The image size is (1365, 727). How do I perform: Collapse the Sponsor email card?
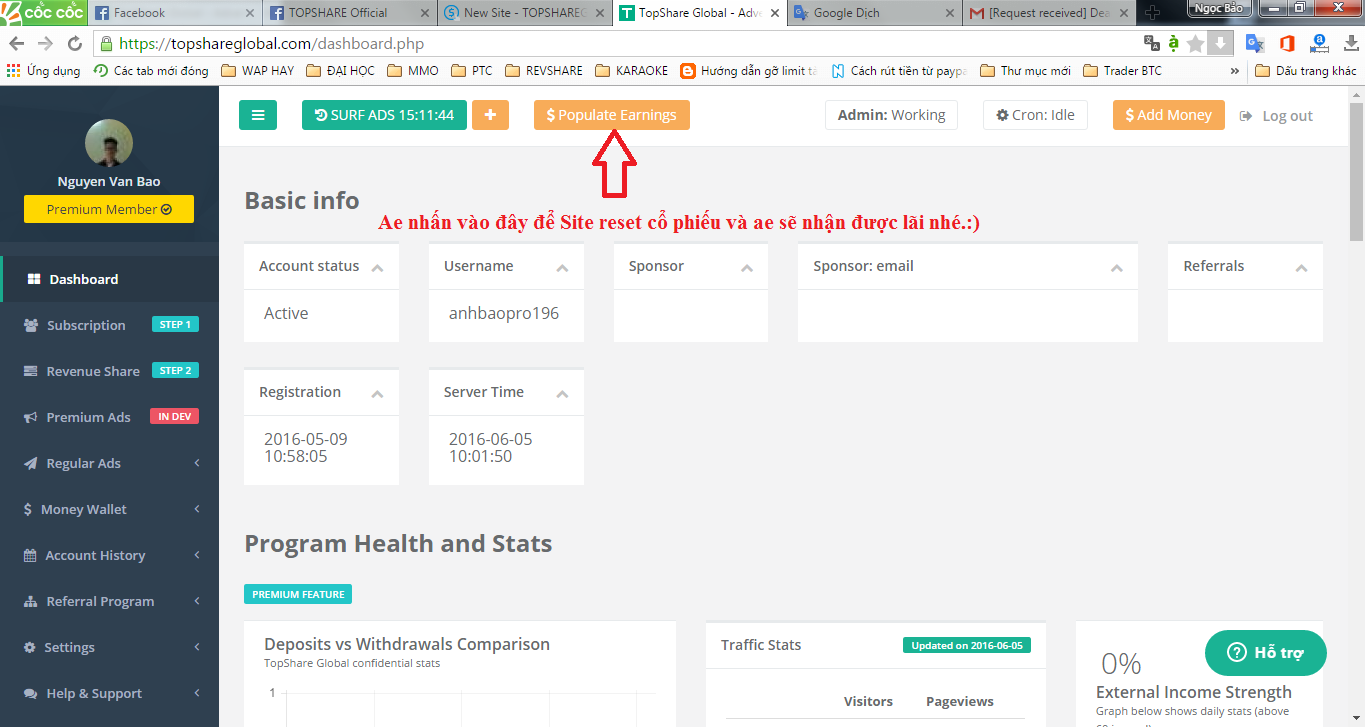click(1117, 267)
